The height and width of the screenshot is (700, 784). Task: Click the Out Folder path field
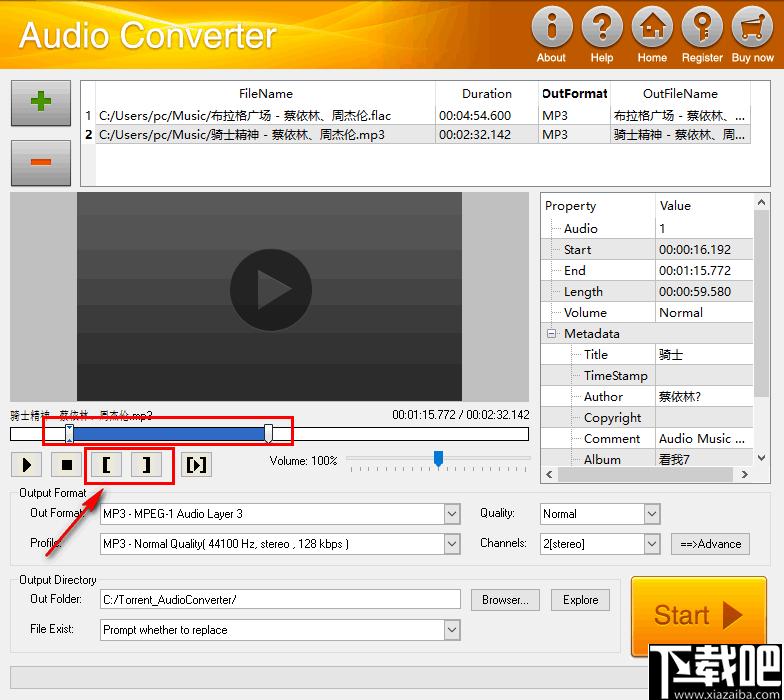click(x=280, y=600)
